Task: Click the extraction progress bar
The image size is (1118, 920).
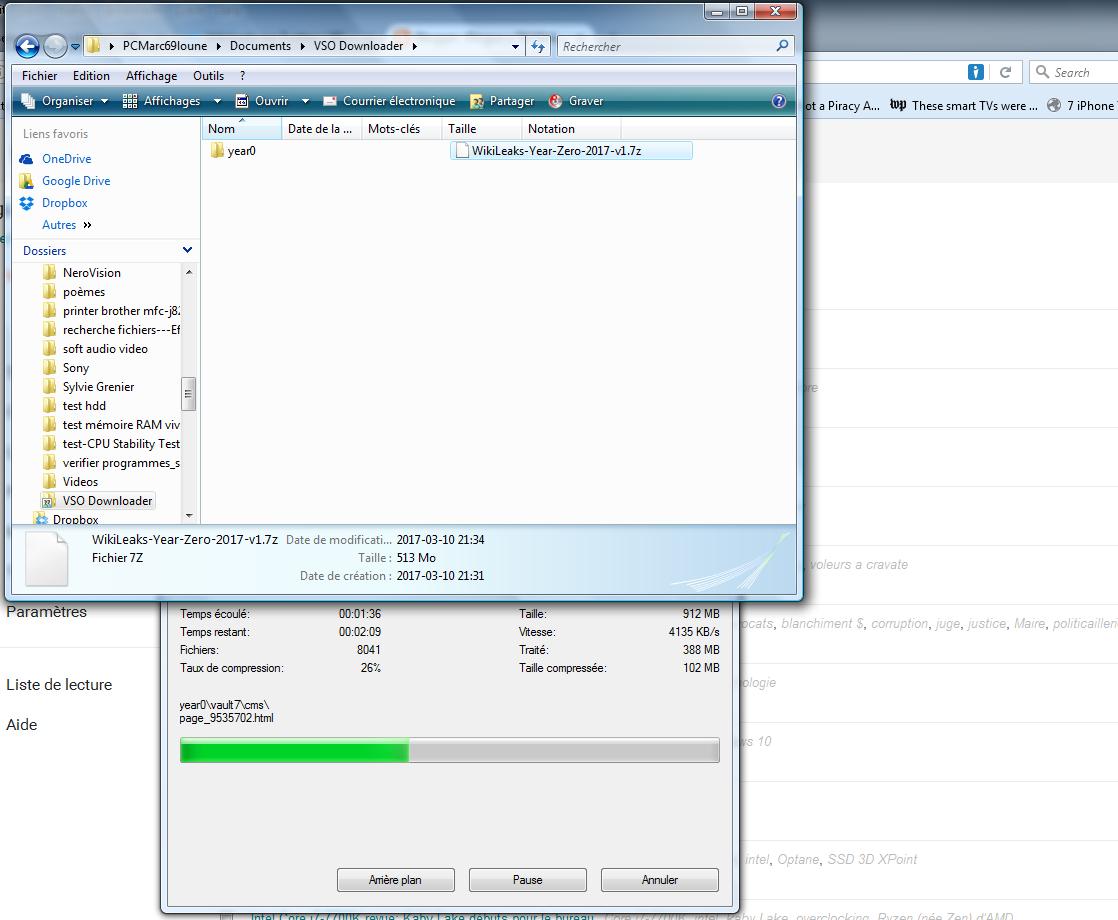Action: (449, 750)
